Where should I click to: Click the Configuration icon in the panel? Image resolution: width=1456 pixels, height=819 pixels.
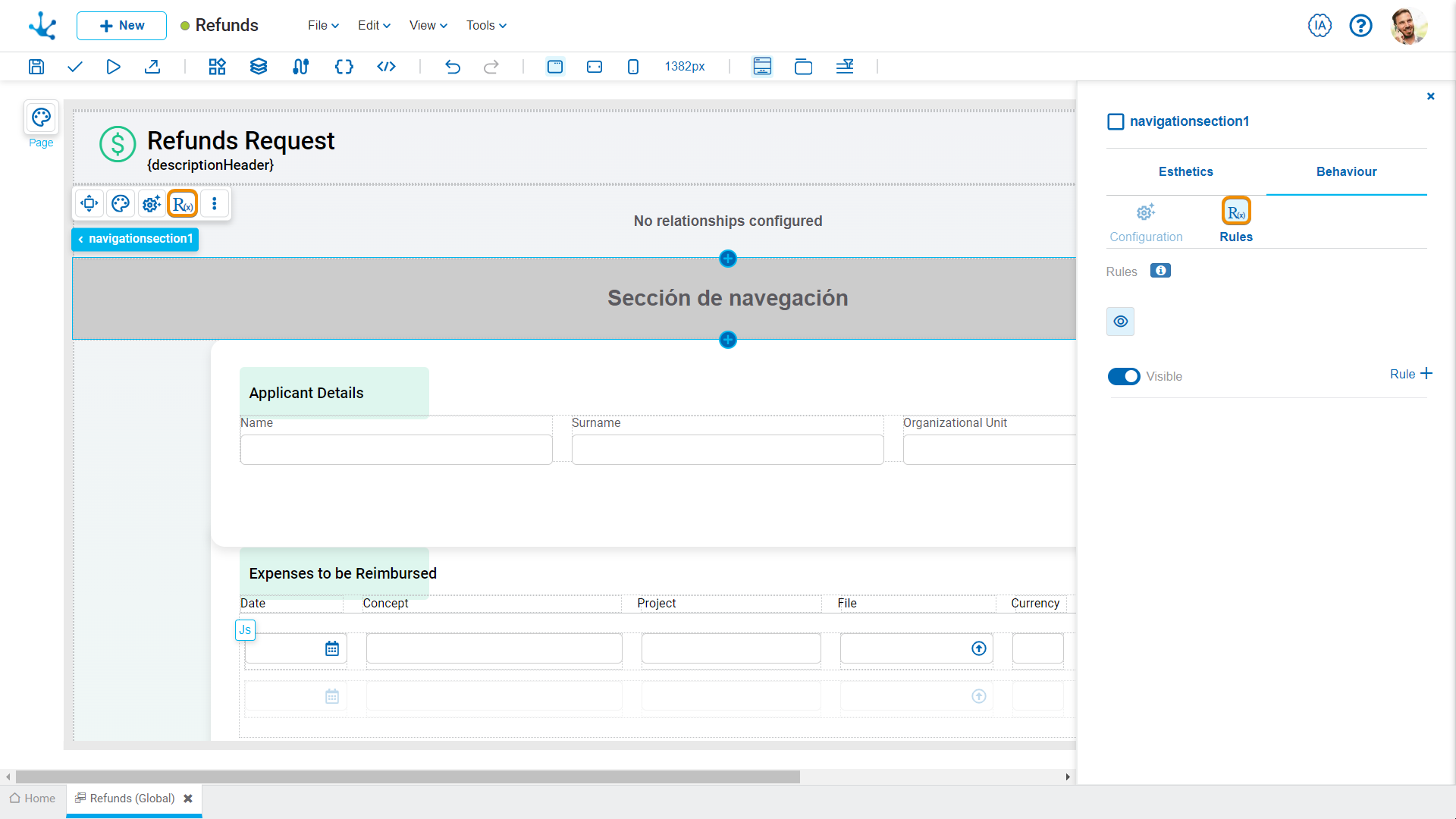click(1146, 212)
